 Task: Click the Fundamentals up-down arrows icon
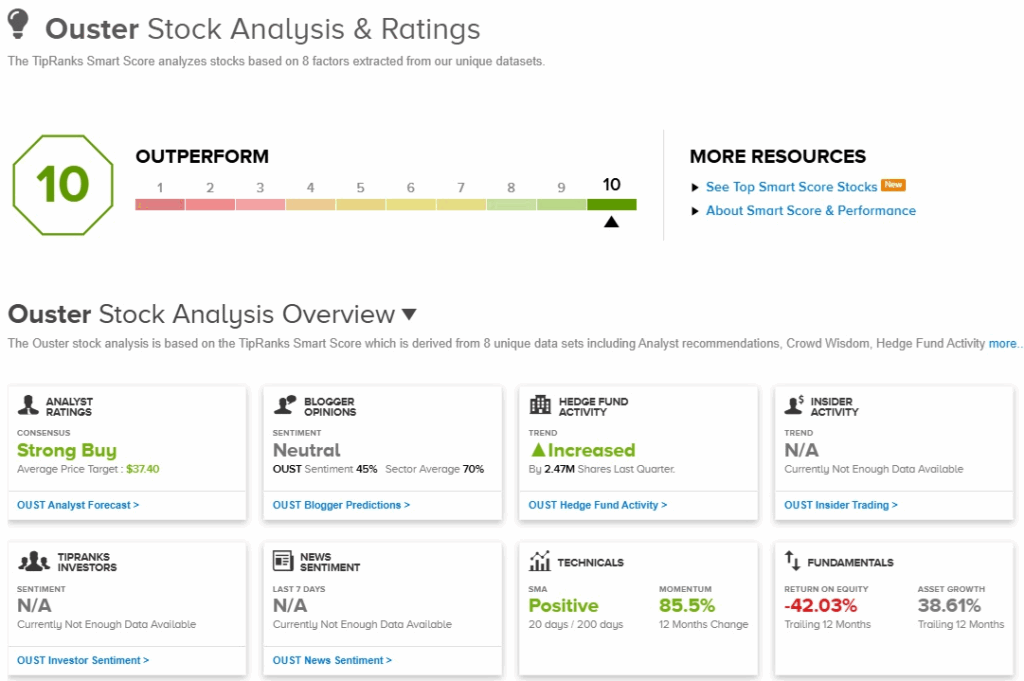[793, 561]
